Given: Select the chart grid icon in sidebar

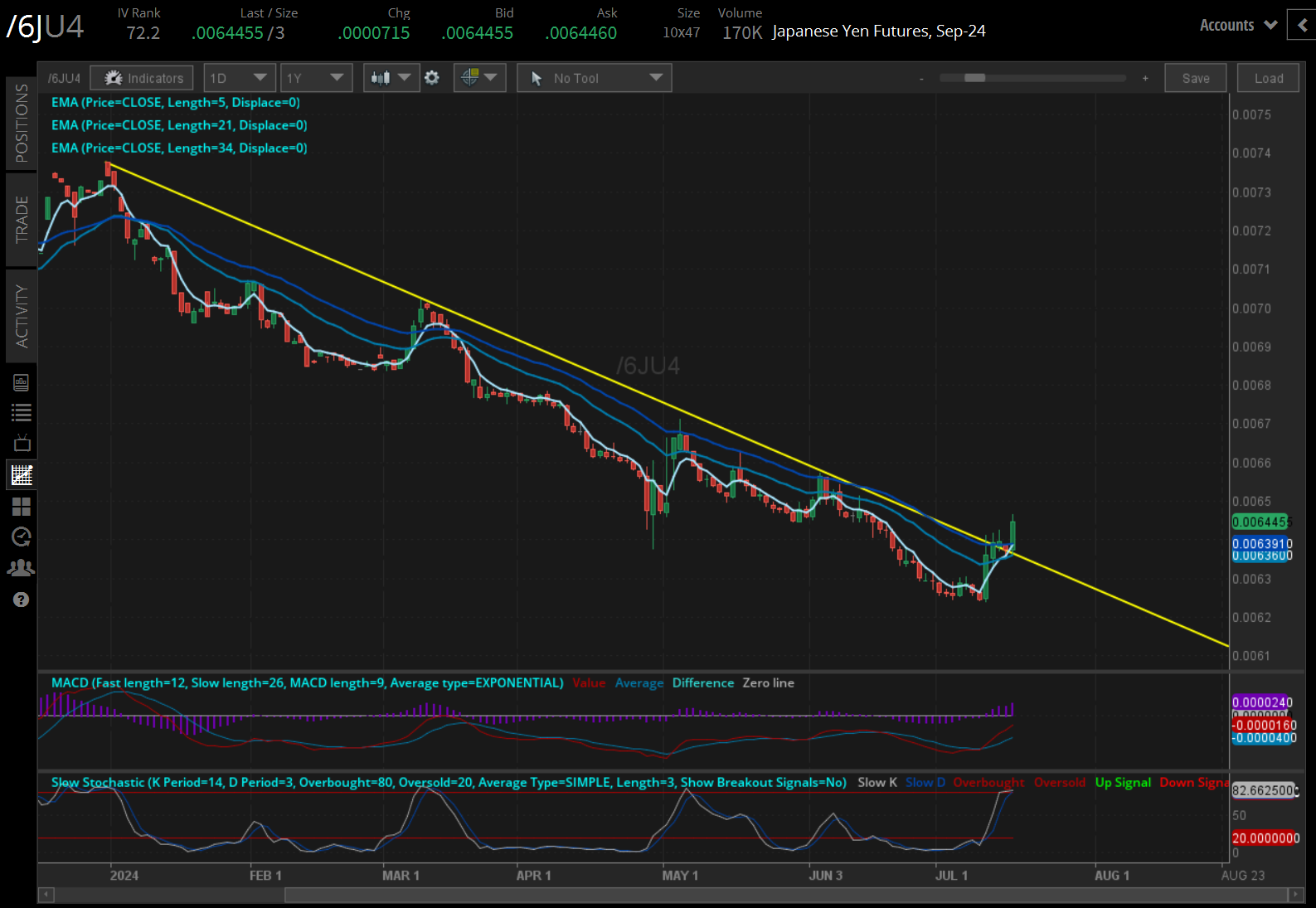Looking at the screenshot, I should [x=21, y=475].
